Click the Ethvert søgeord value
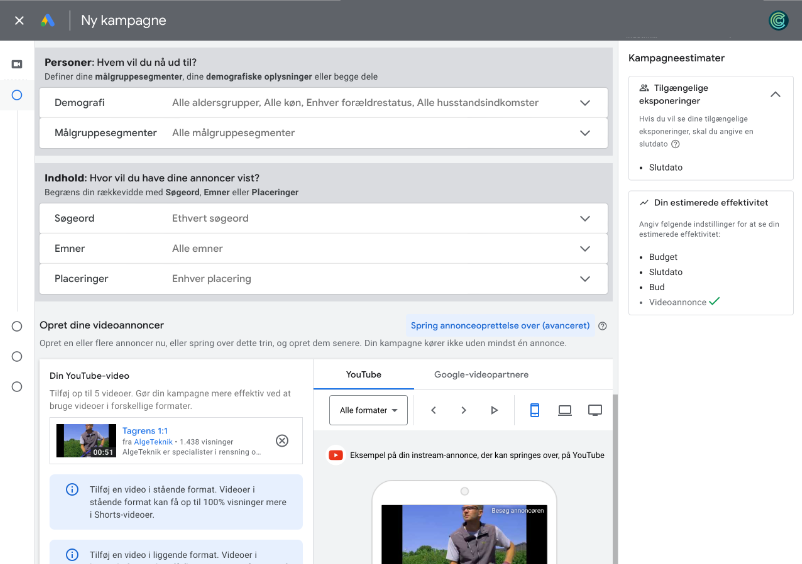The width and height of the screenshot is (802, 564). (210, 218)
